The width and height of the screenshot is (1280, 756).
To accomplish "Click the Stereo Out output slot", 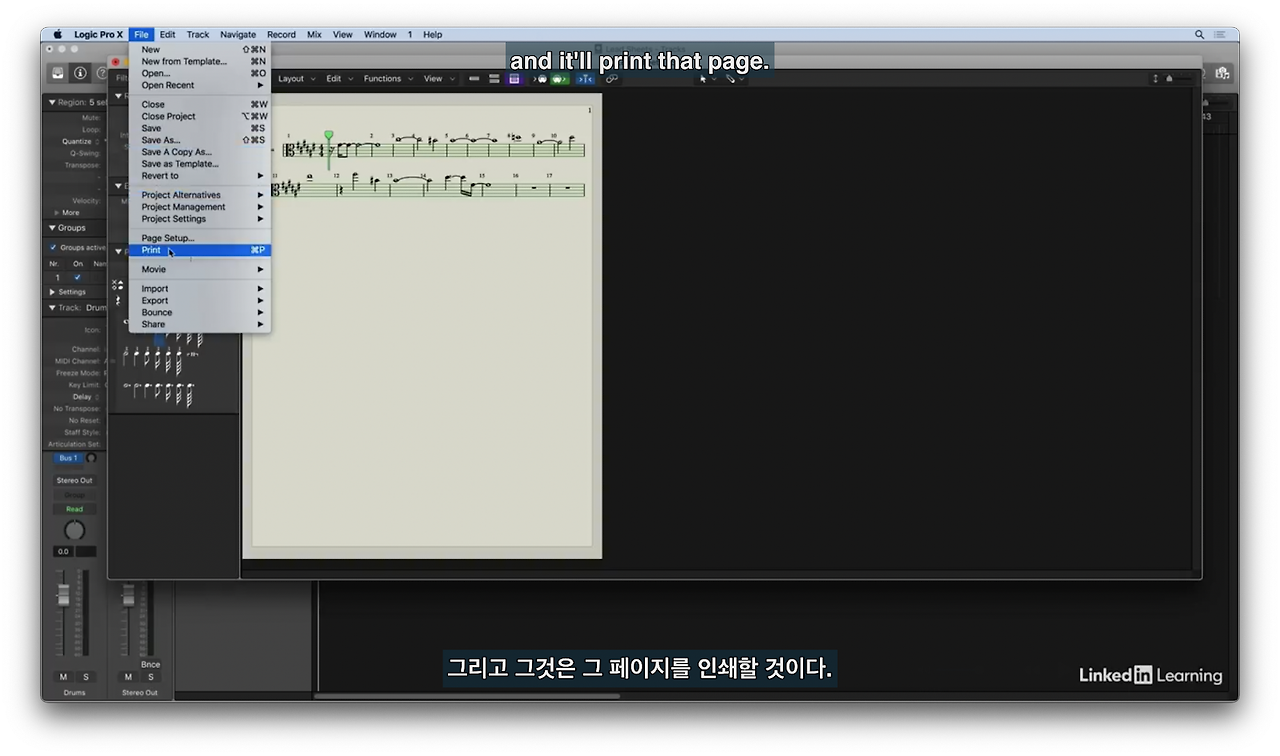I will tap(74, 481).
